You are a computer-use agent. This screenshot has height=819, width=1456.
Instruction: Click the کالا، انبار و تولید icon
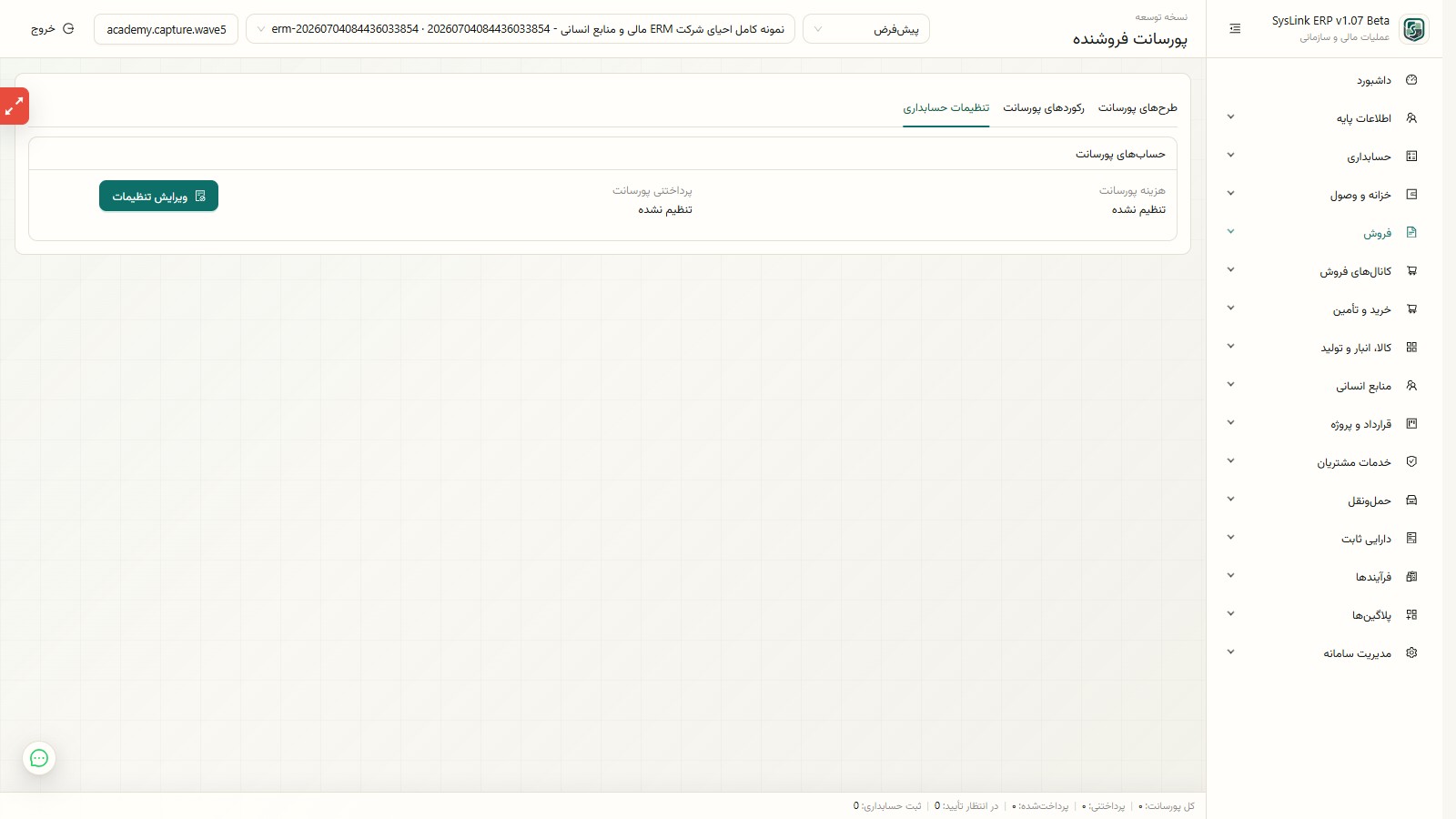tap(1411, 348)
